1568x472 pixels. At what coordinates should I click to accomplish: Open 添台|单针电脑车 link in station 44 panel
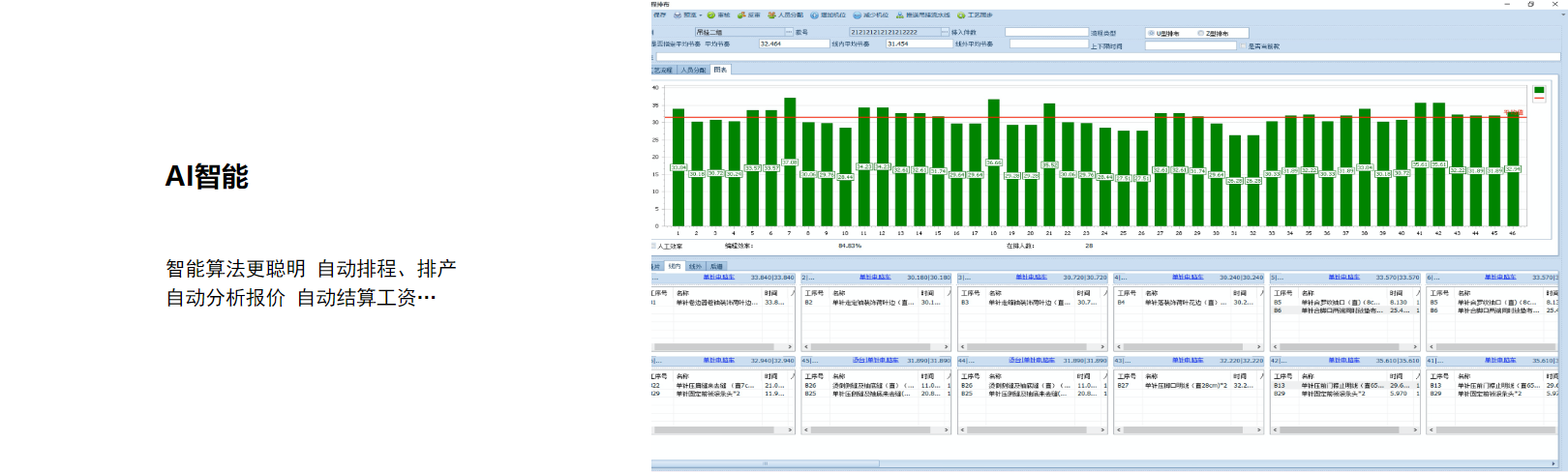click(x=1032, y=361)
